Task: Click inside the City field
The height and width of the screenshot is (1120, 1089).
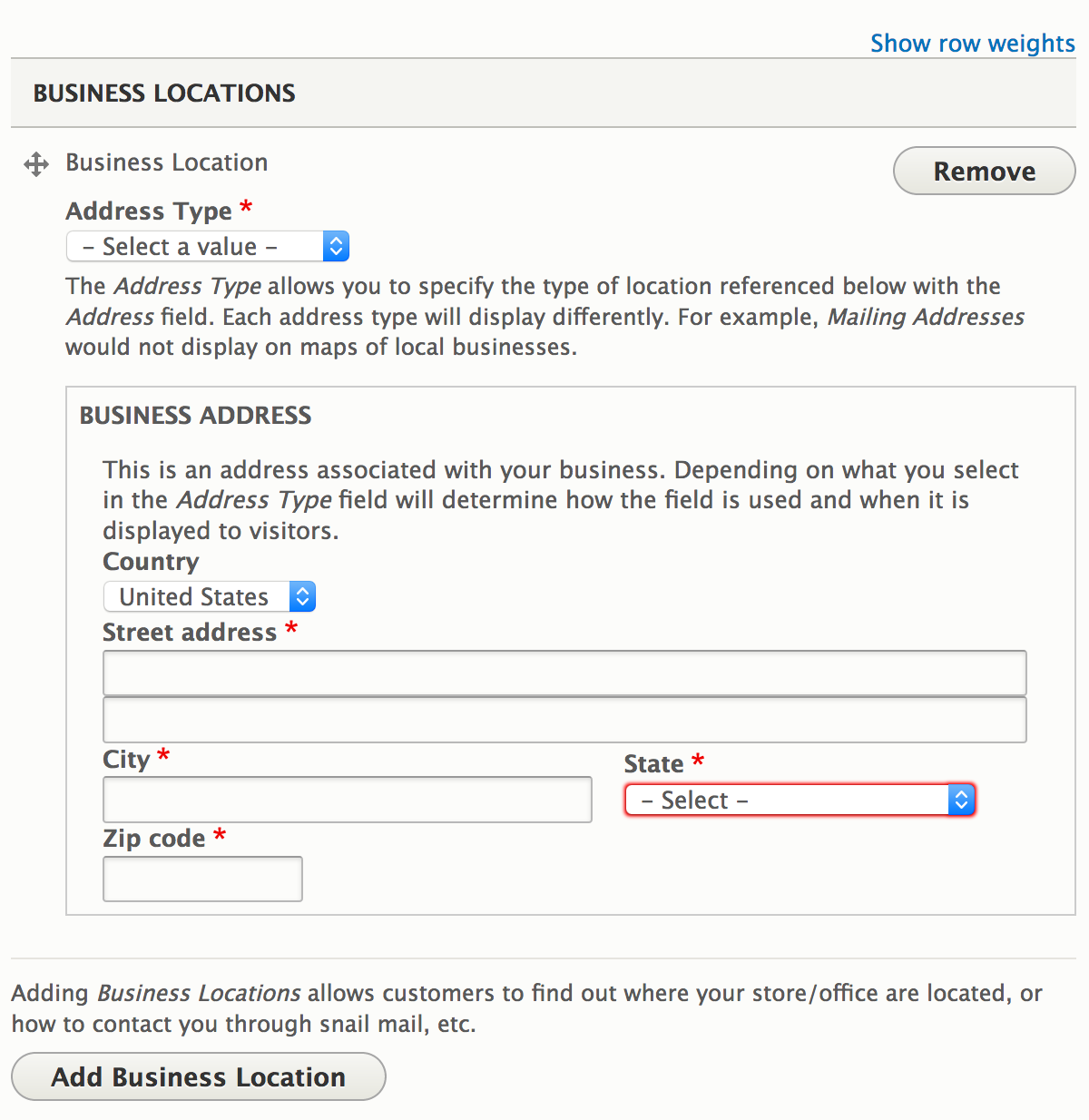Action: [347, 799]
